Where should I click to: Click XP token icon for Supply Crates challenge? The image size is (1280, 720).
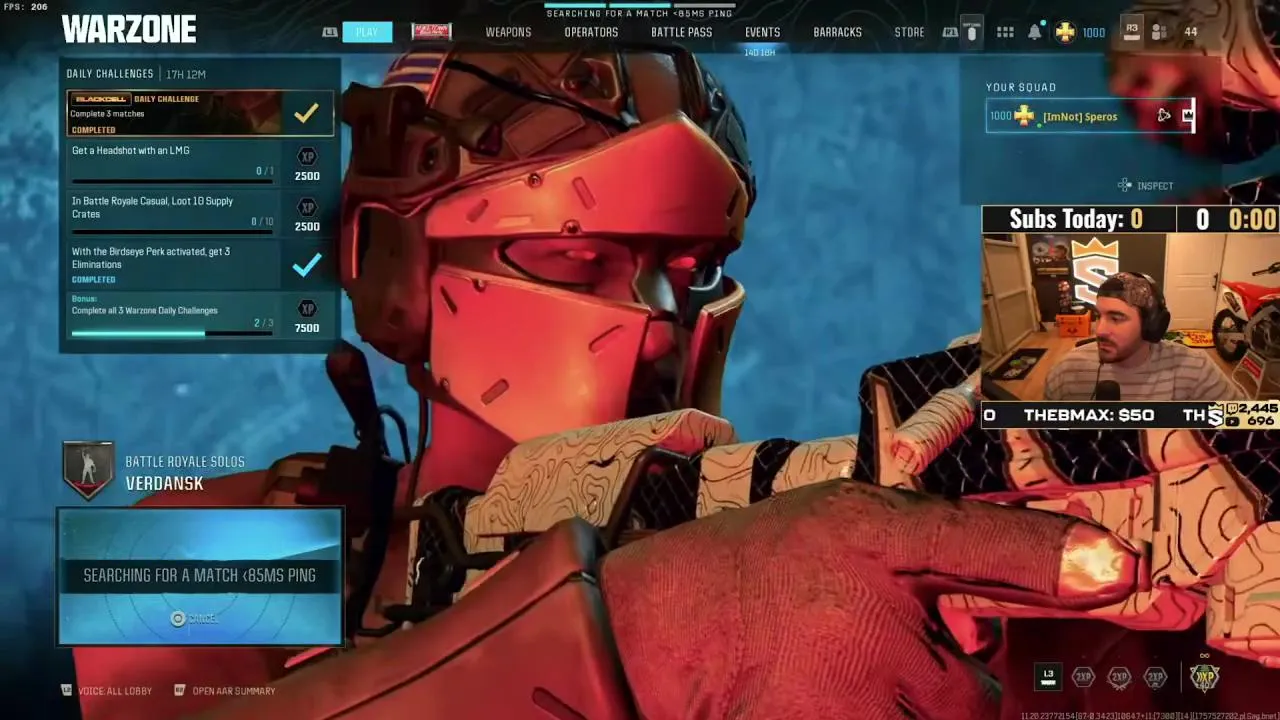pos(307,208)
